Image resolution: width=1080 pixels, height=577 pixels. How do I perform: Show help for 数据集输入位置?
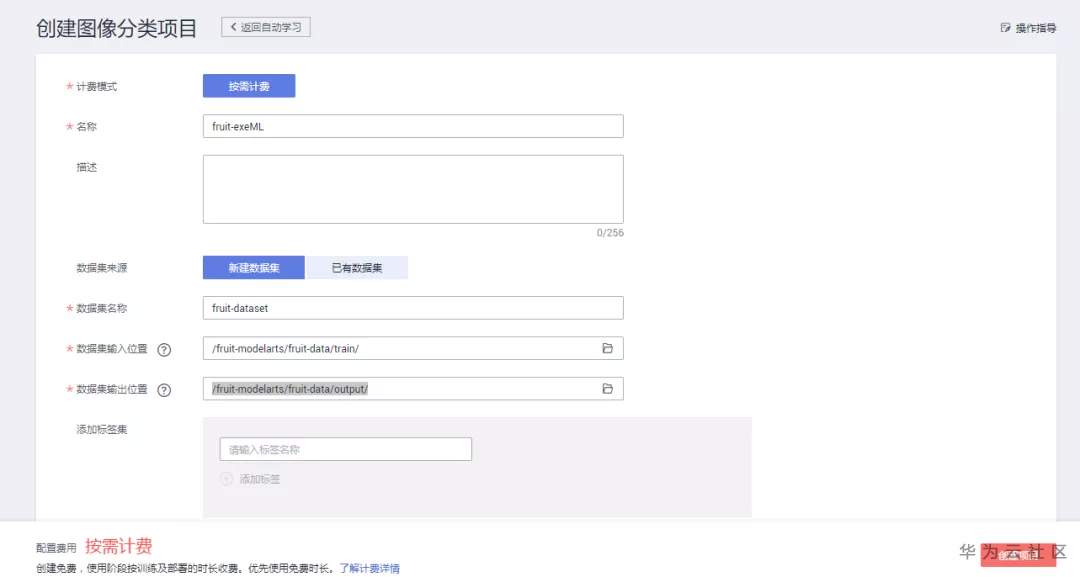click(164, 349)
